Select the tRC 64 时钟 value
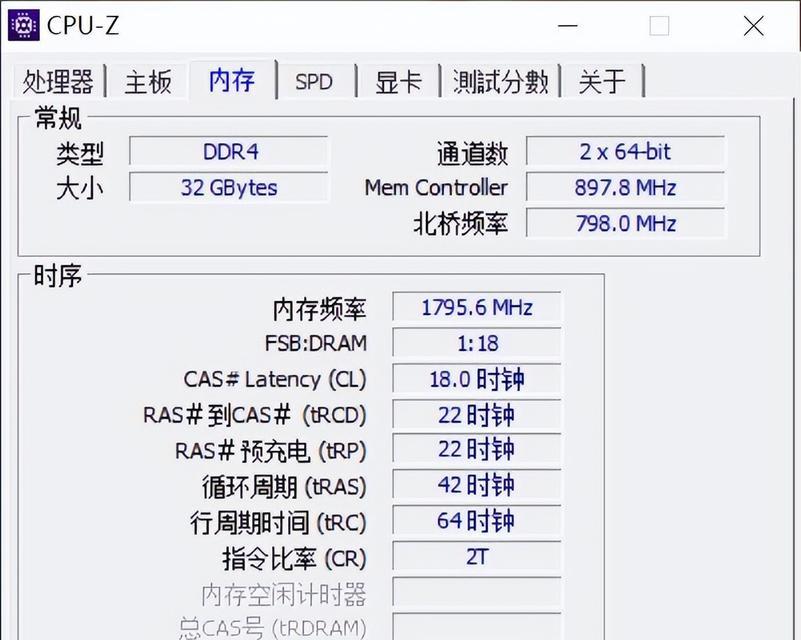This screenshot has height=640, width=801. [x=477, y=520]
